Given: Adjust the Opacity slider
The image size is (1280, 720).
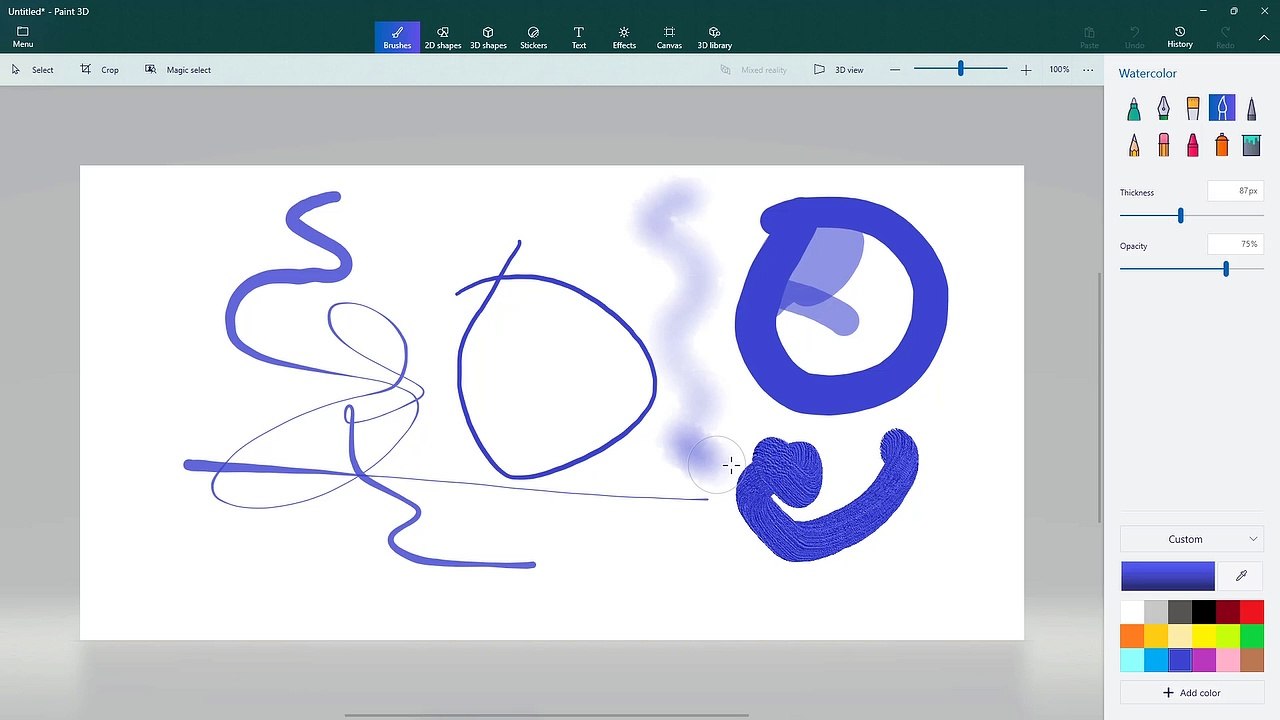Looking at the screenshot, I should point(1225,269).
